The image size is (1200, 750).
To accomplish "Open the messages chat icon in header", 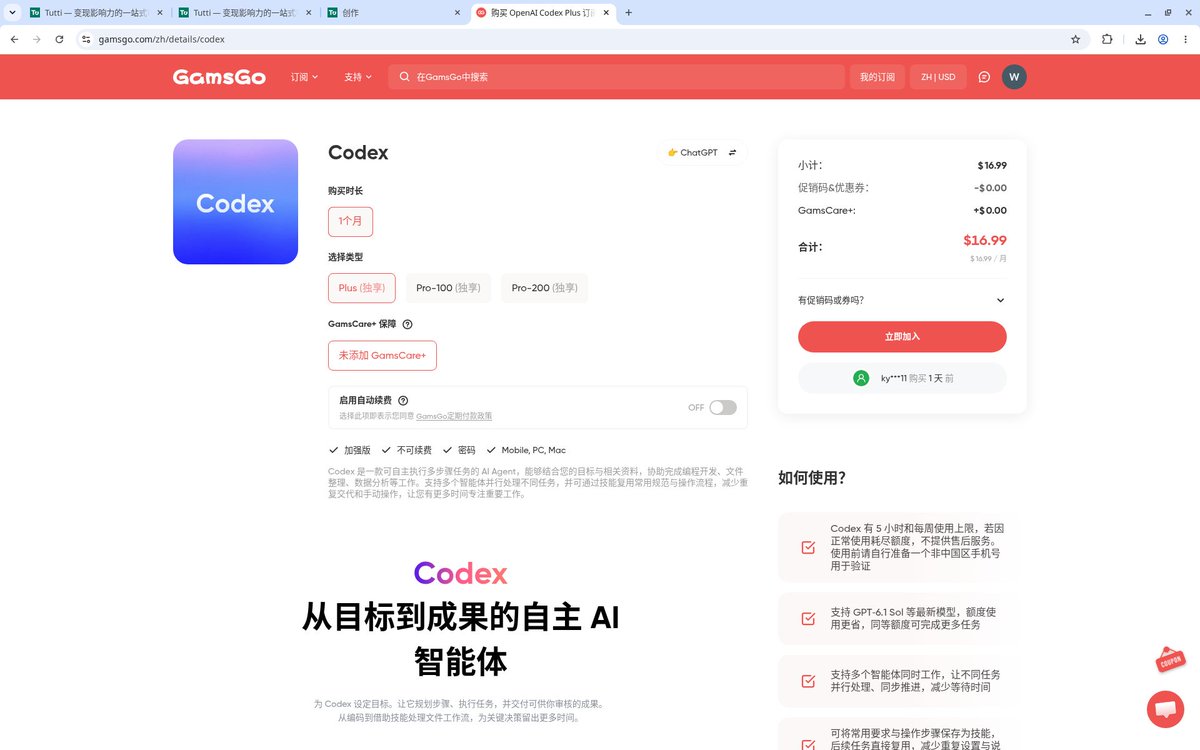I will 984,77.
